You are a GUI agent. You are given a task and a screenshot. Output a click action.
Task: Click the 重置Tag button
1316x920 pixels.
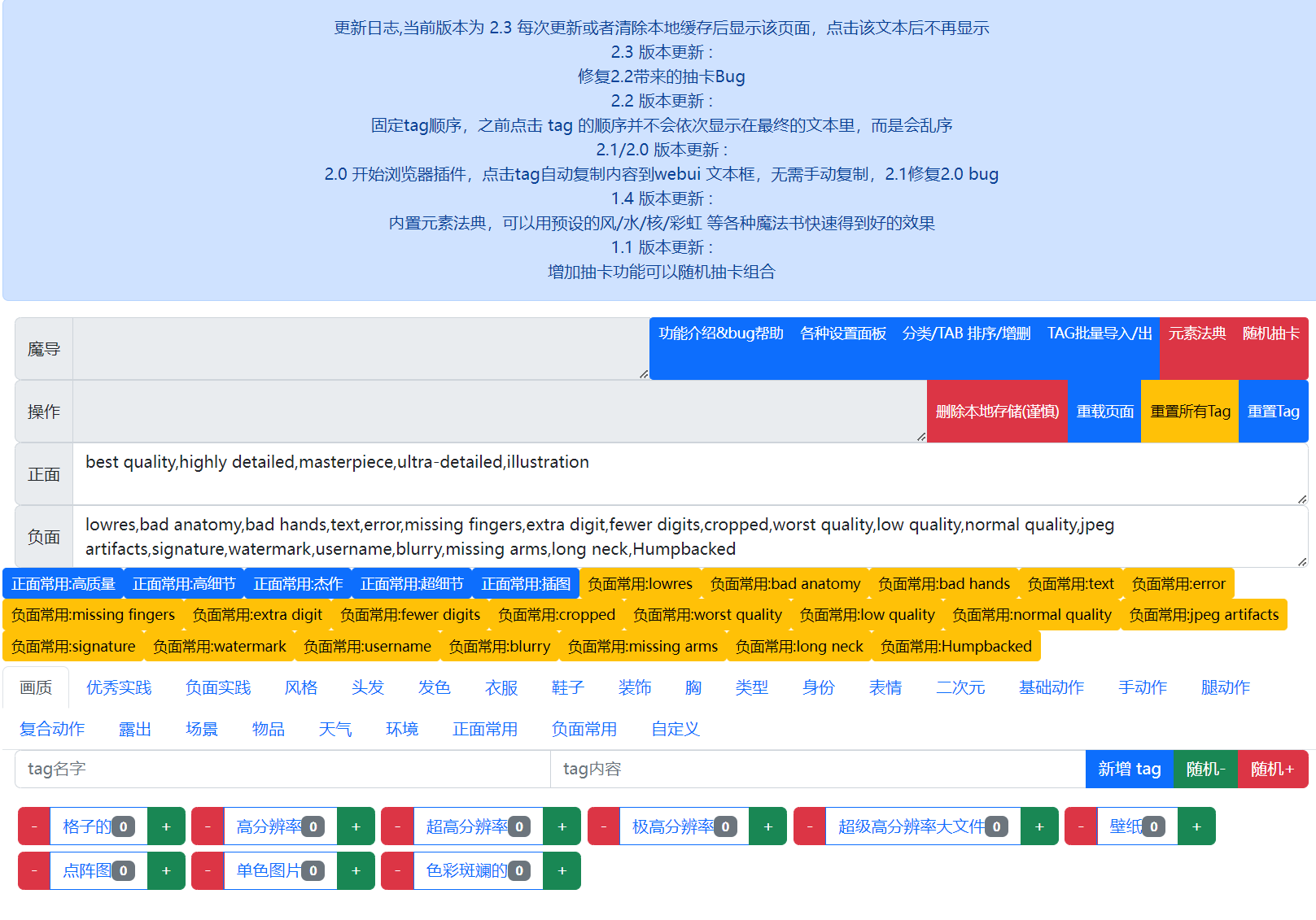(1273, 412)
